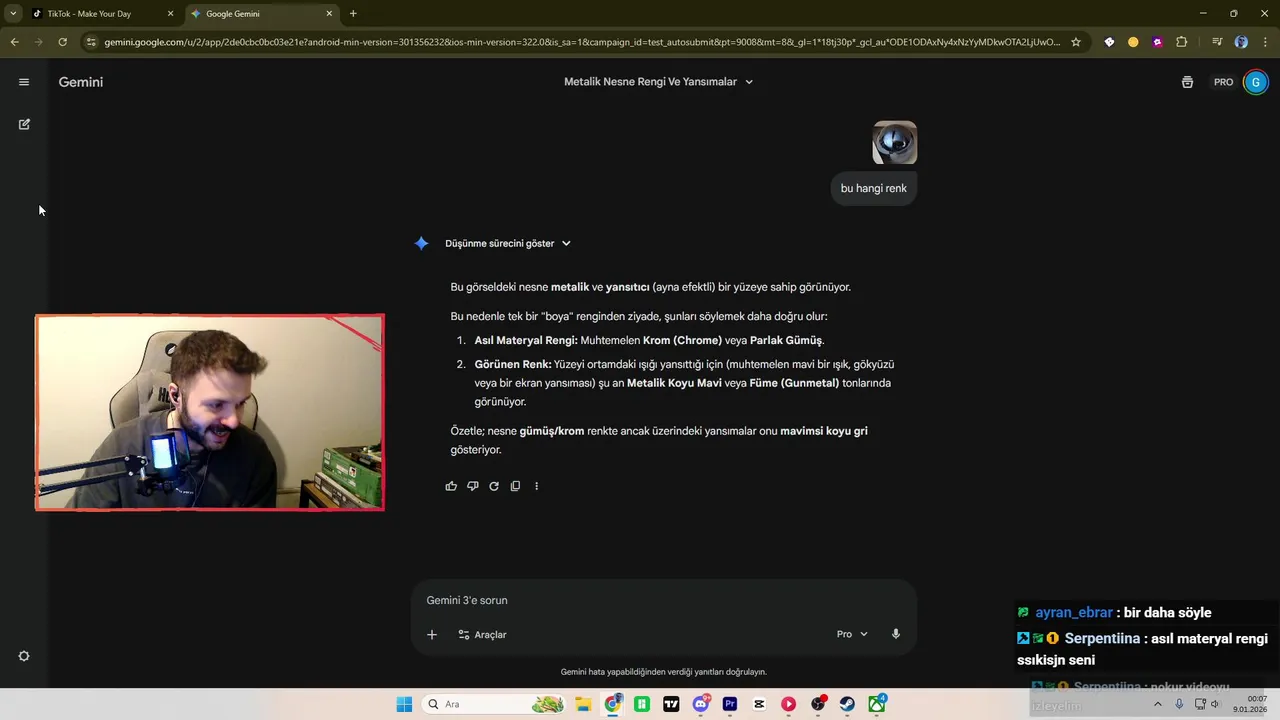Image resolution: width=1280 pixels, height=720 pixels.
Task: Click the Windows taskbar search box 'Ara'
Action: point(495,704)
